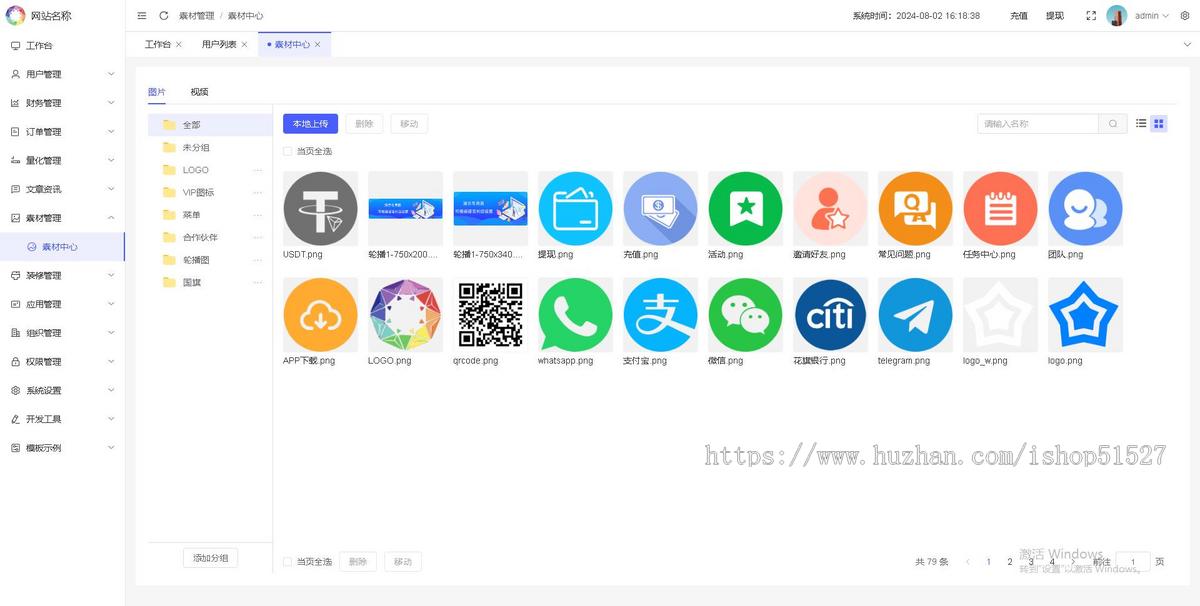Image resolution: width=1200 pixels, height=606 pixels.
Task: Select the 提现.png wallet icon image
Action: 575,209
